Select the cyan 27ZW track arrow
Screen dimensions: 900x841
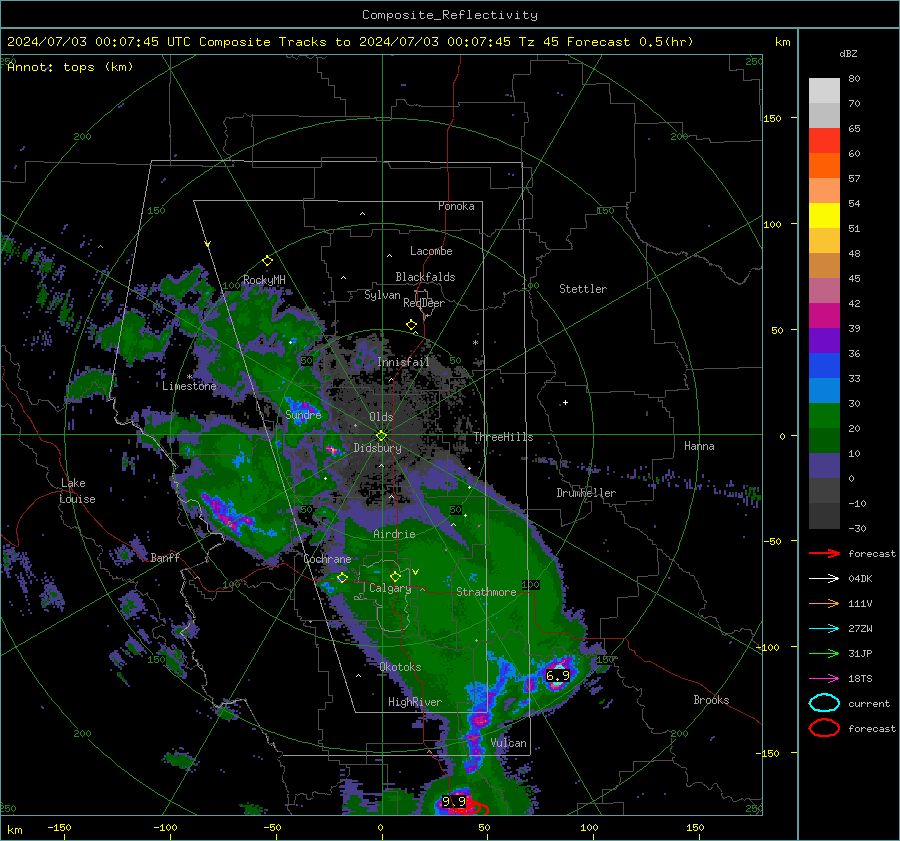pyautogui.click(x=824, y=629)
